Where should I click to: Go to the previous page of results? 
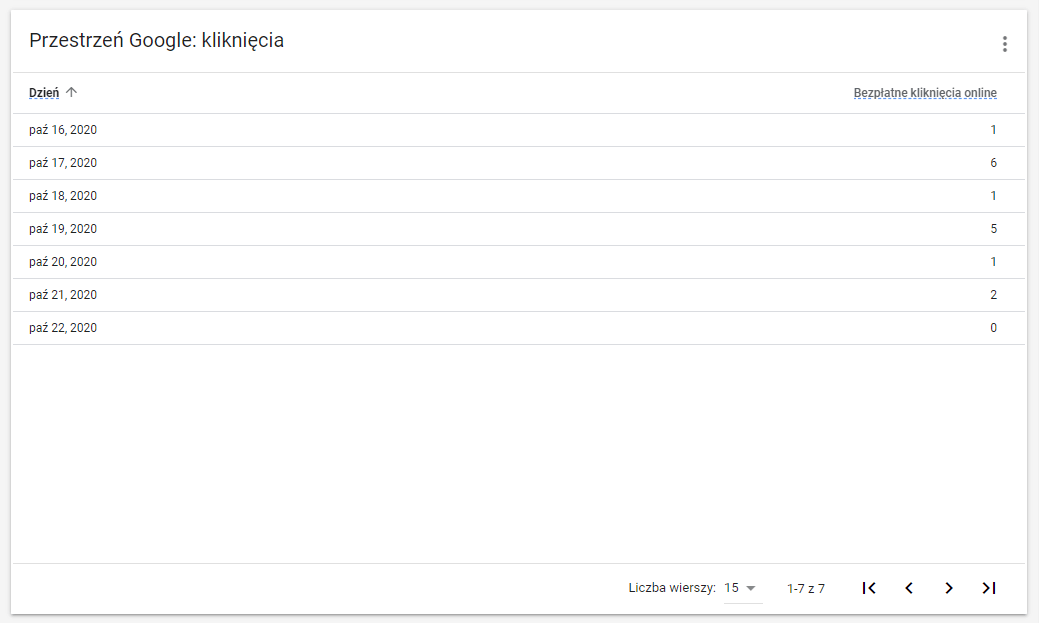[909, 588]
